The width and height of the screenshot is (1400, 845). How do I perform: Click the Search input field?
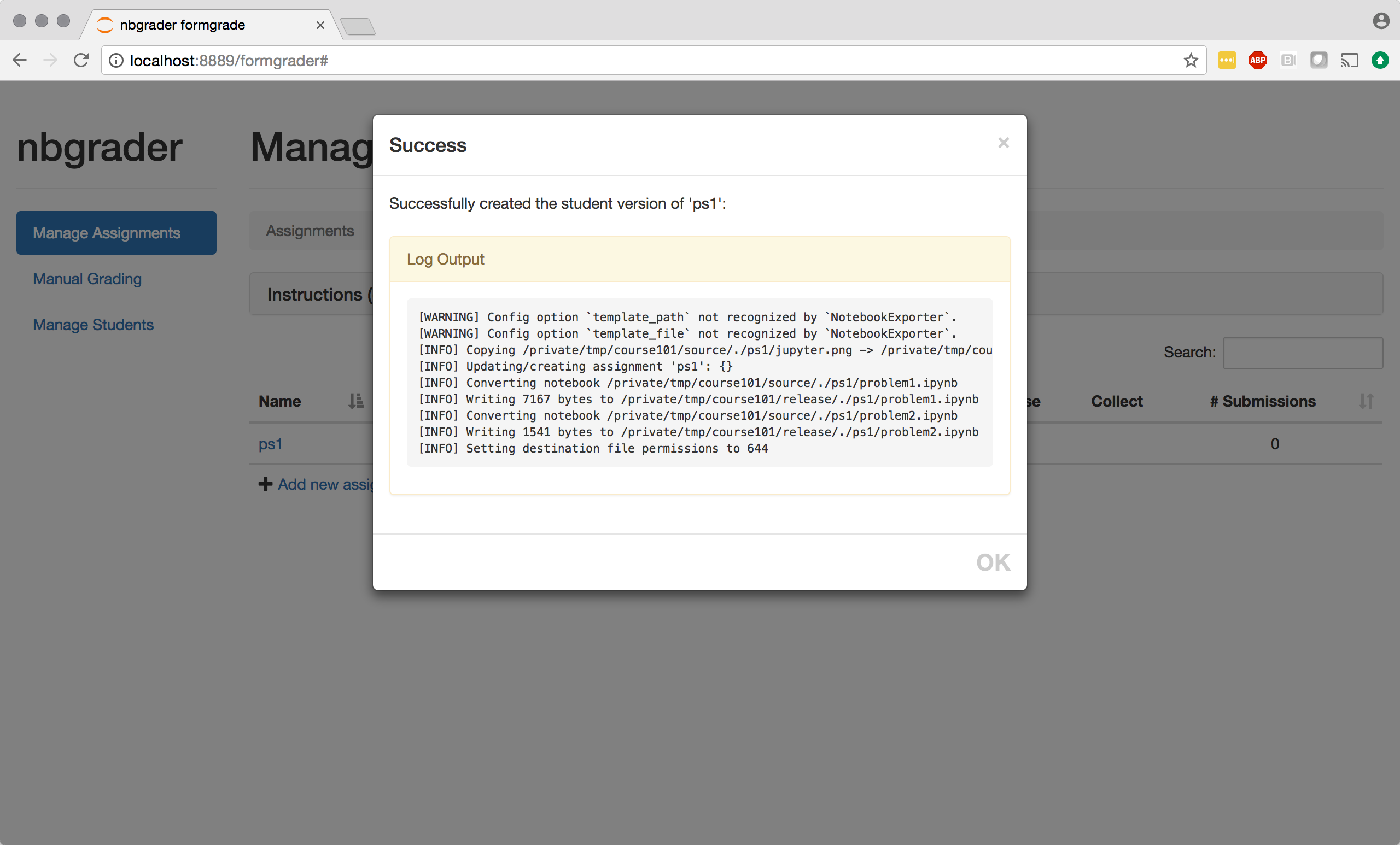[x=1302, y=352]
